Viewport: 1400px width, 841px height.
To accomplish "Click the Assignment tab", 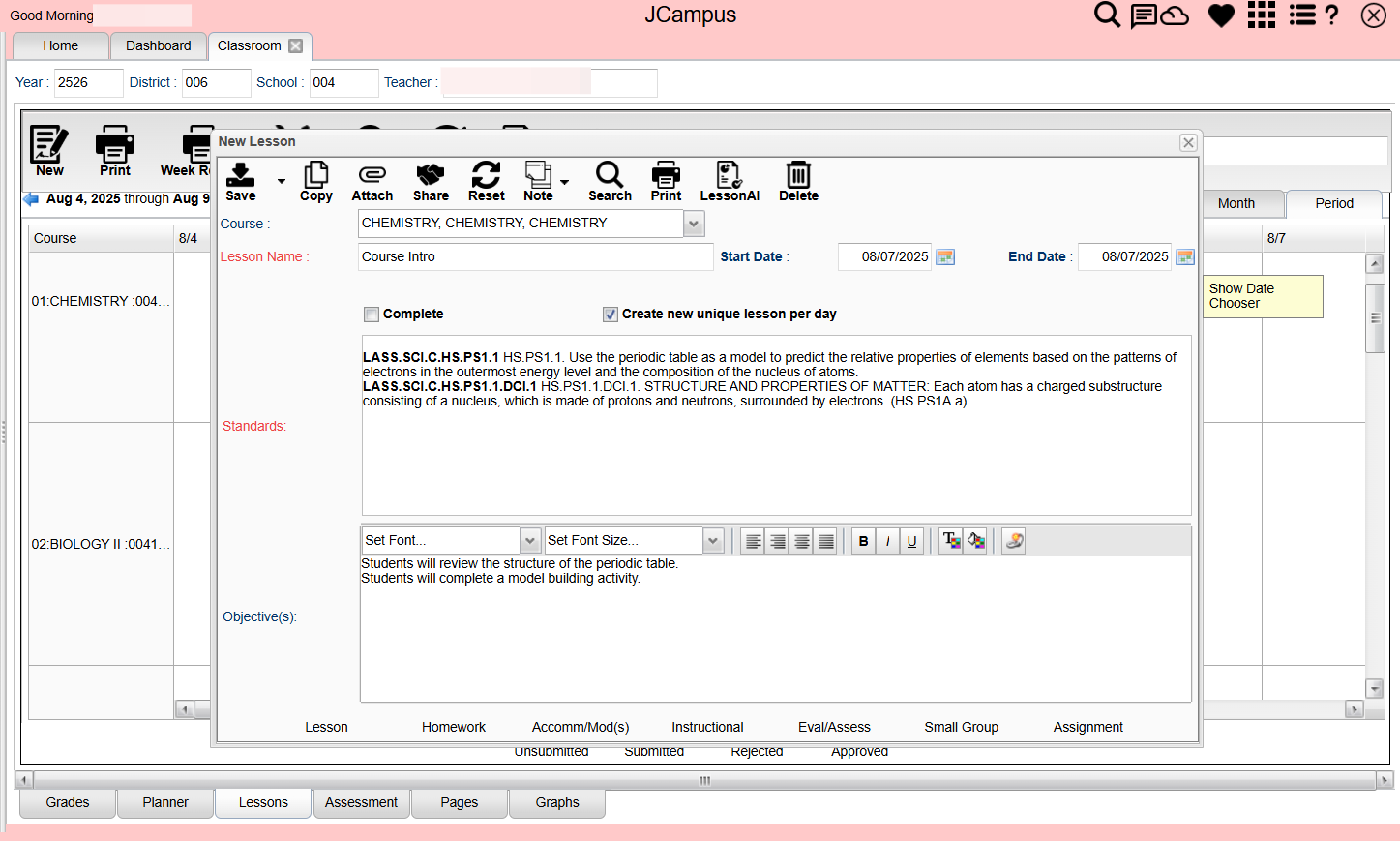I will [1088, 727].
